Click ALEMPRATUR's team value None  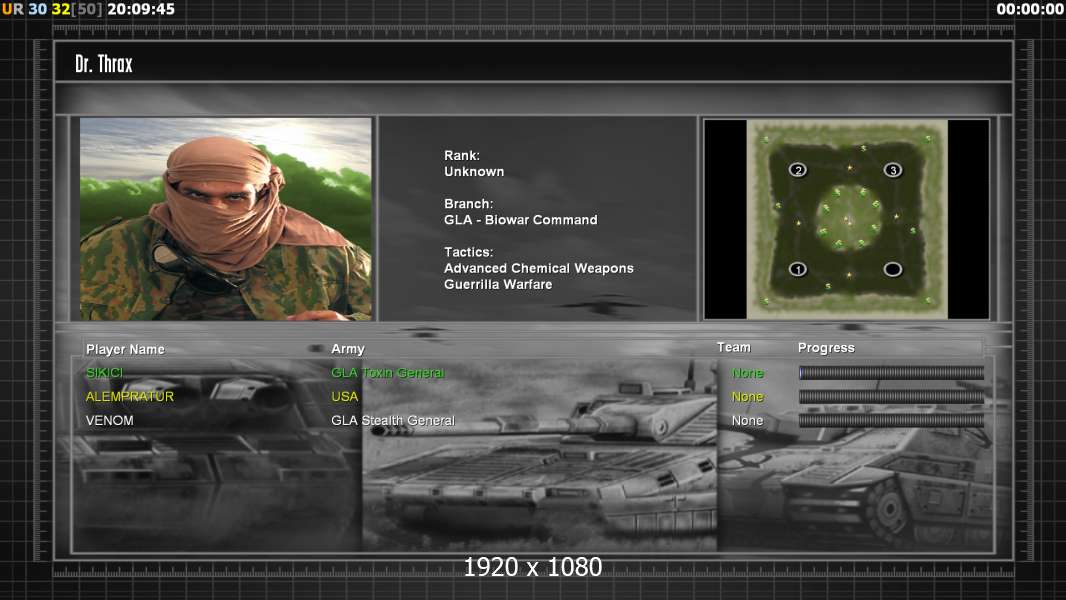747,396
